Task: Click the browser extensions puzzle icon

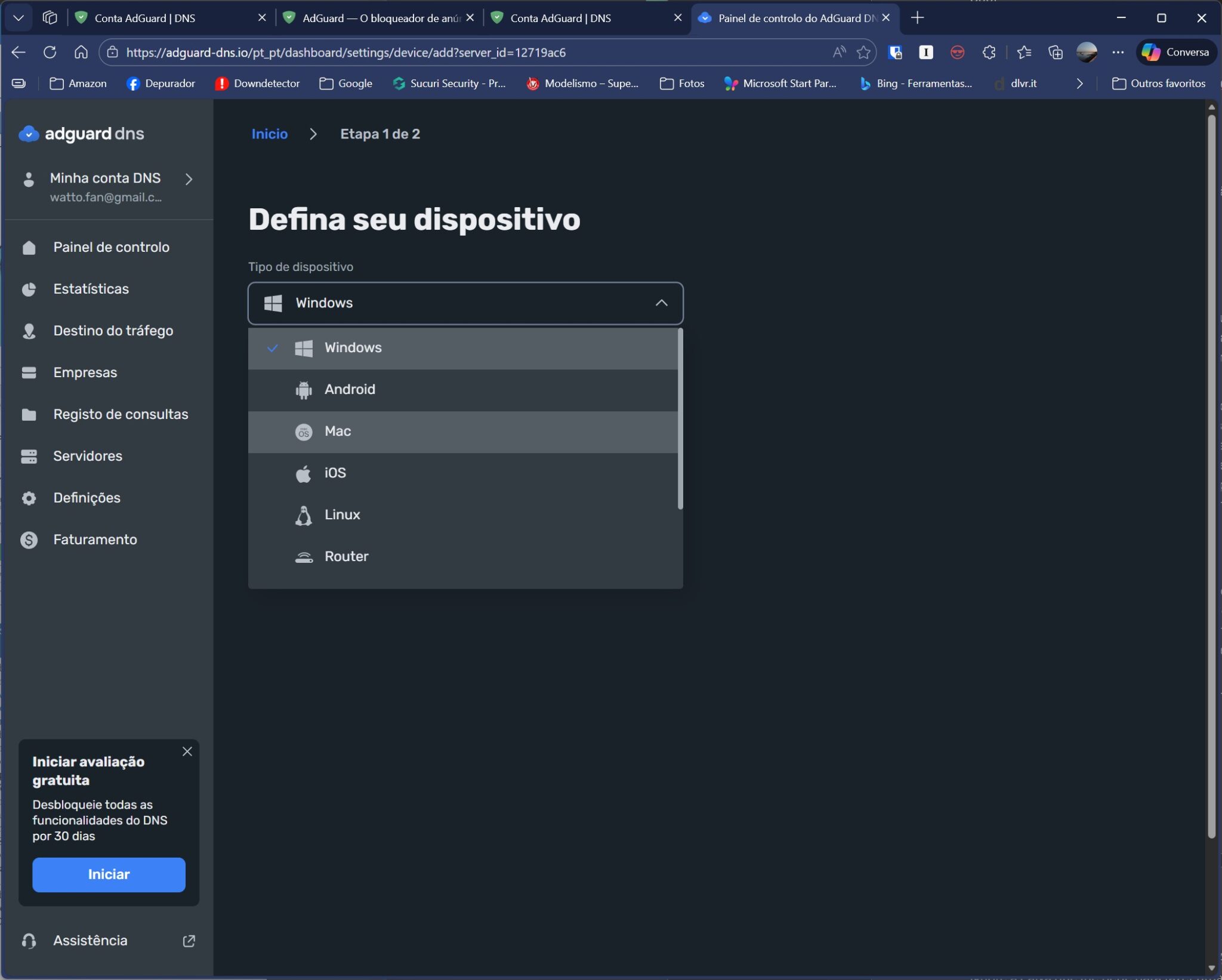Action: pyautogui.click(x=989, y=53)
